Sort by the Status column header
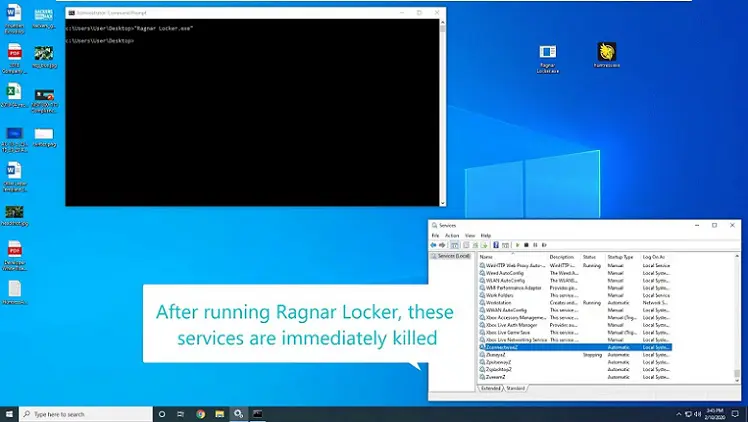The image size is (748, 422). point(593,257)
